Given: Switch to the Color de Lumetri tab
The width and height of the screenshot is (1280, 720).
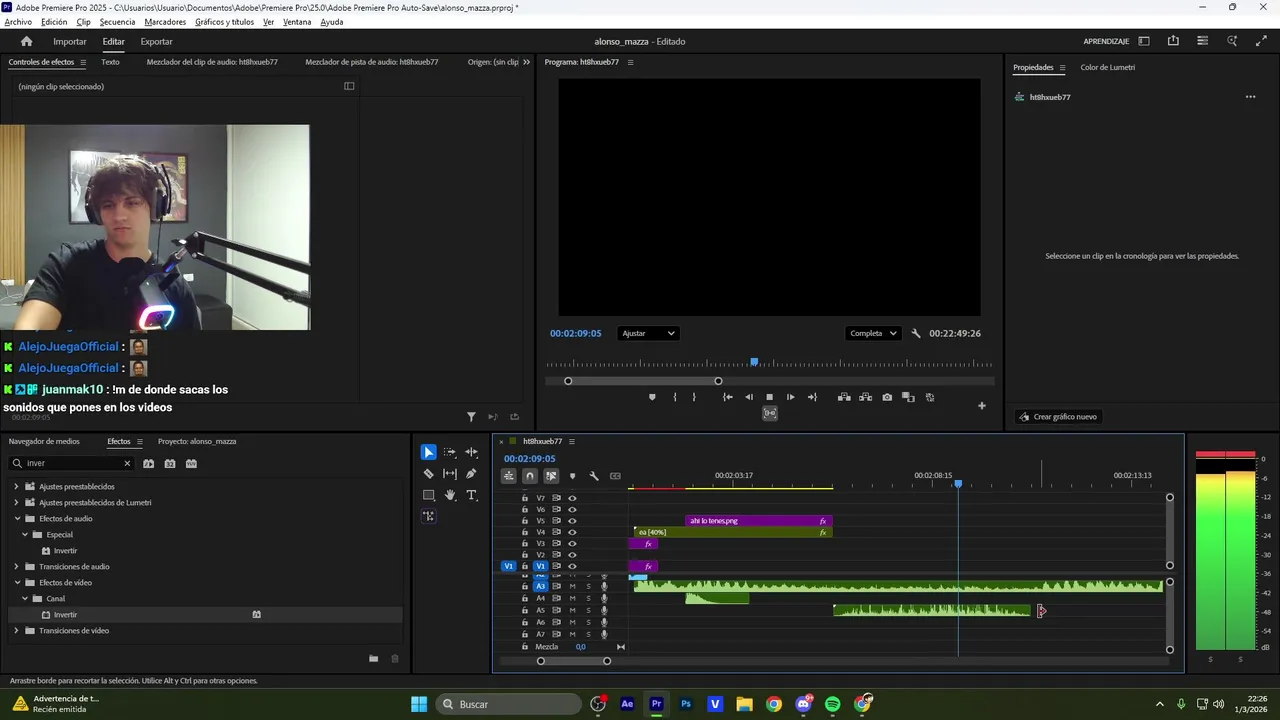Looking at the screenshot, I should click(x=1107, y=68).
